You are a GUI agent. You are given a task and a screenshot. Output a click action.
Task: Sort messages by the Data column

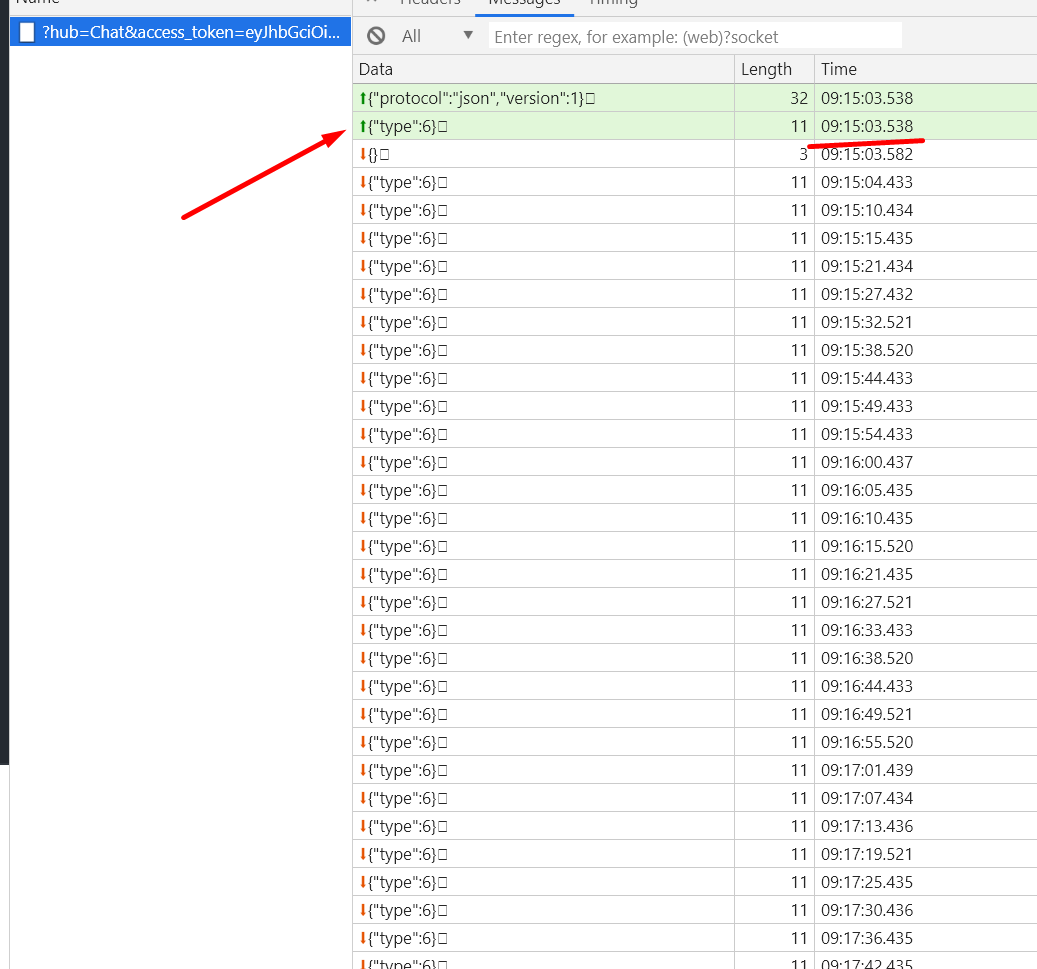click(x=375, y=69)
